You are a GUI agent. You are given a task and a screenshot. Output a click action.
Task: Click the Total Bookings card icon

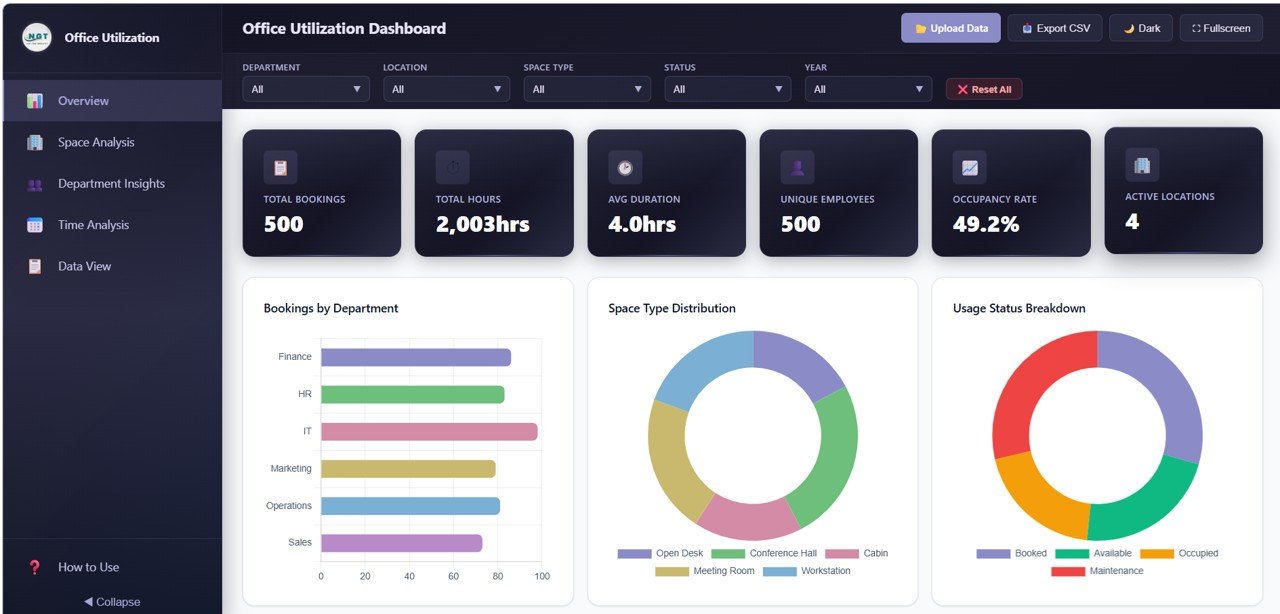click(279, 166)
